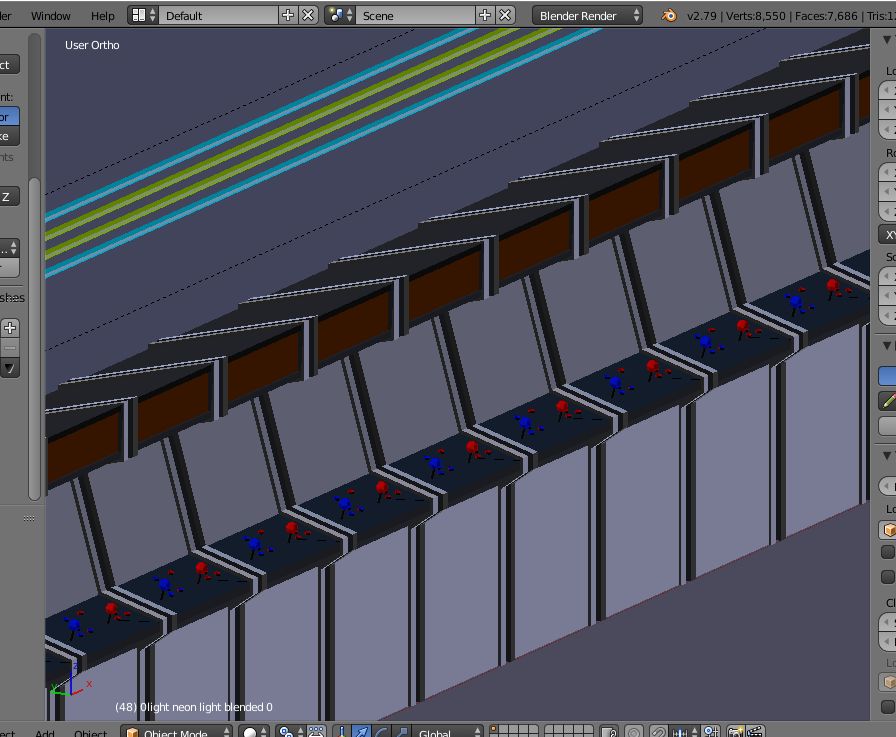This screenshot has width=896, height=737.
Task: Click the blue highlighted Grease Pencil source button
Action: click(887, 375)
